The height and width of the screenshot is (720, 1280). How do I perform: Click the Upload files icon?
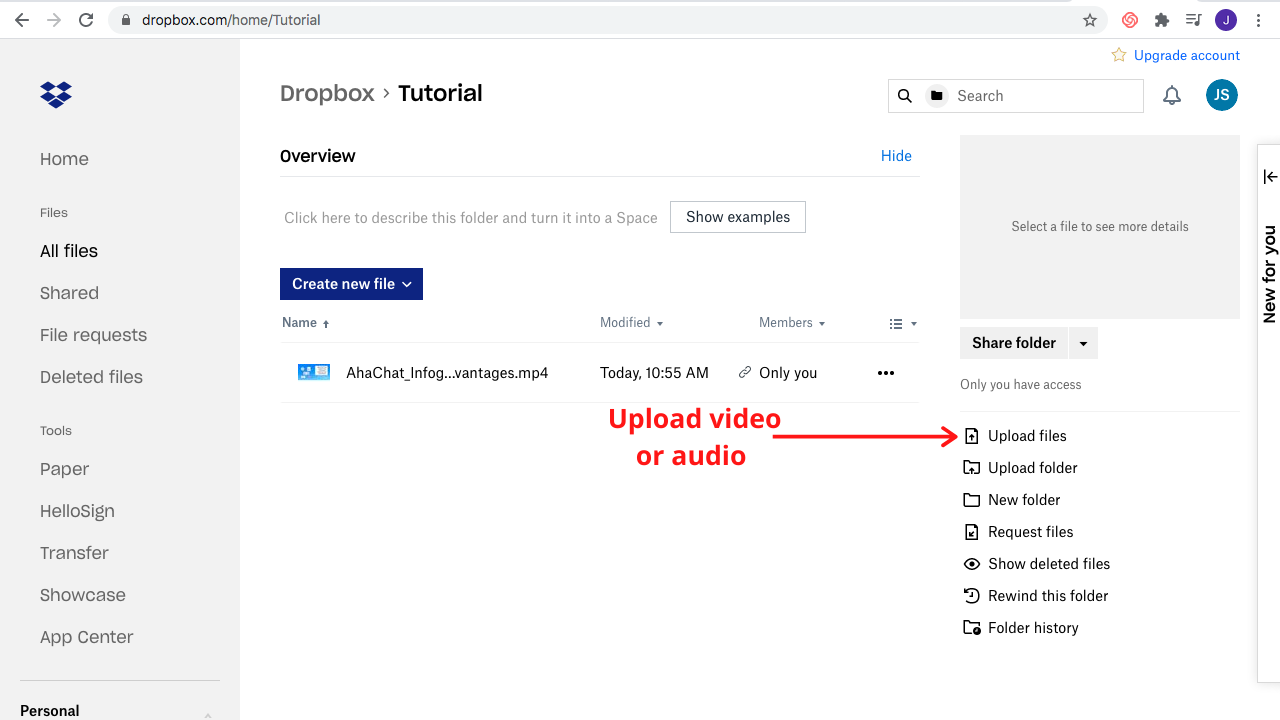pos(971,436)
